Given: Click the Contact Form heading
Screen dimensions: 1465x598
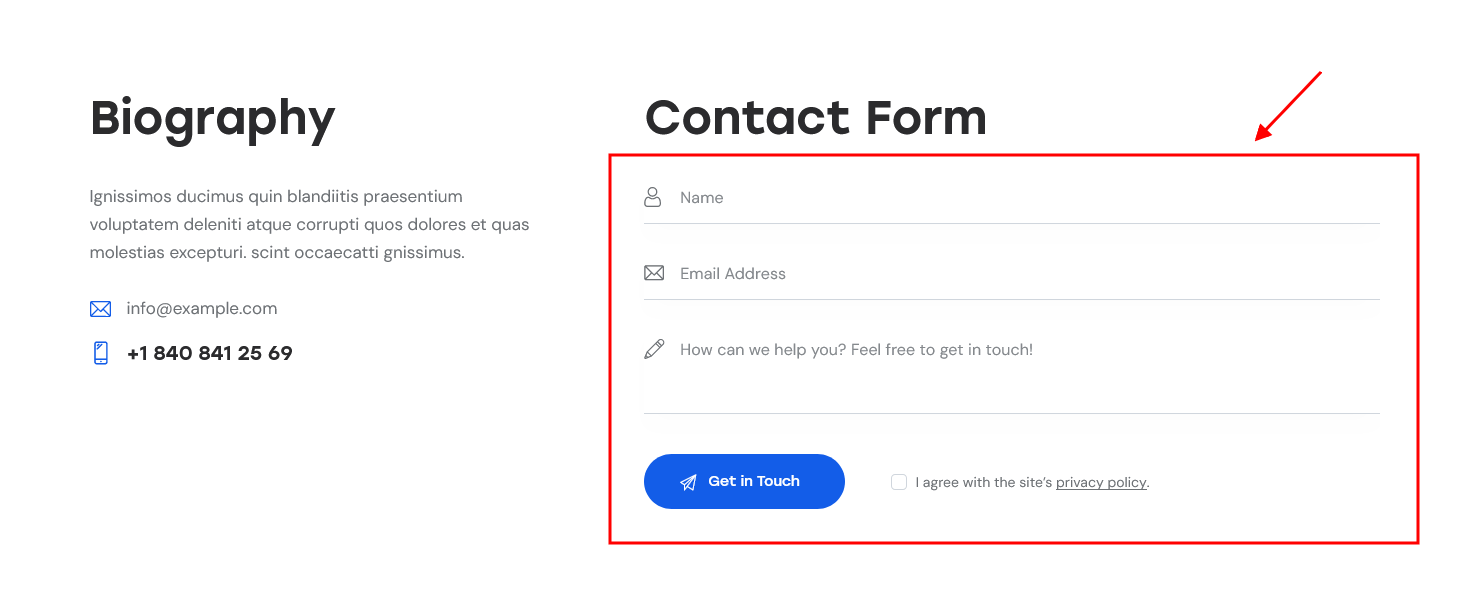Looking at the screenshot, I should [x=816, y=118].
